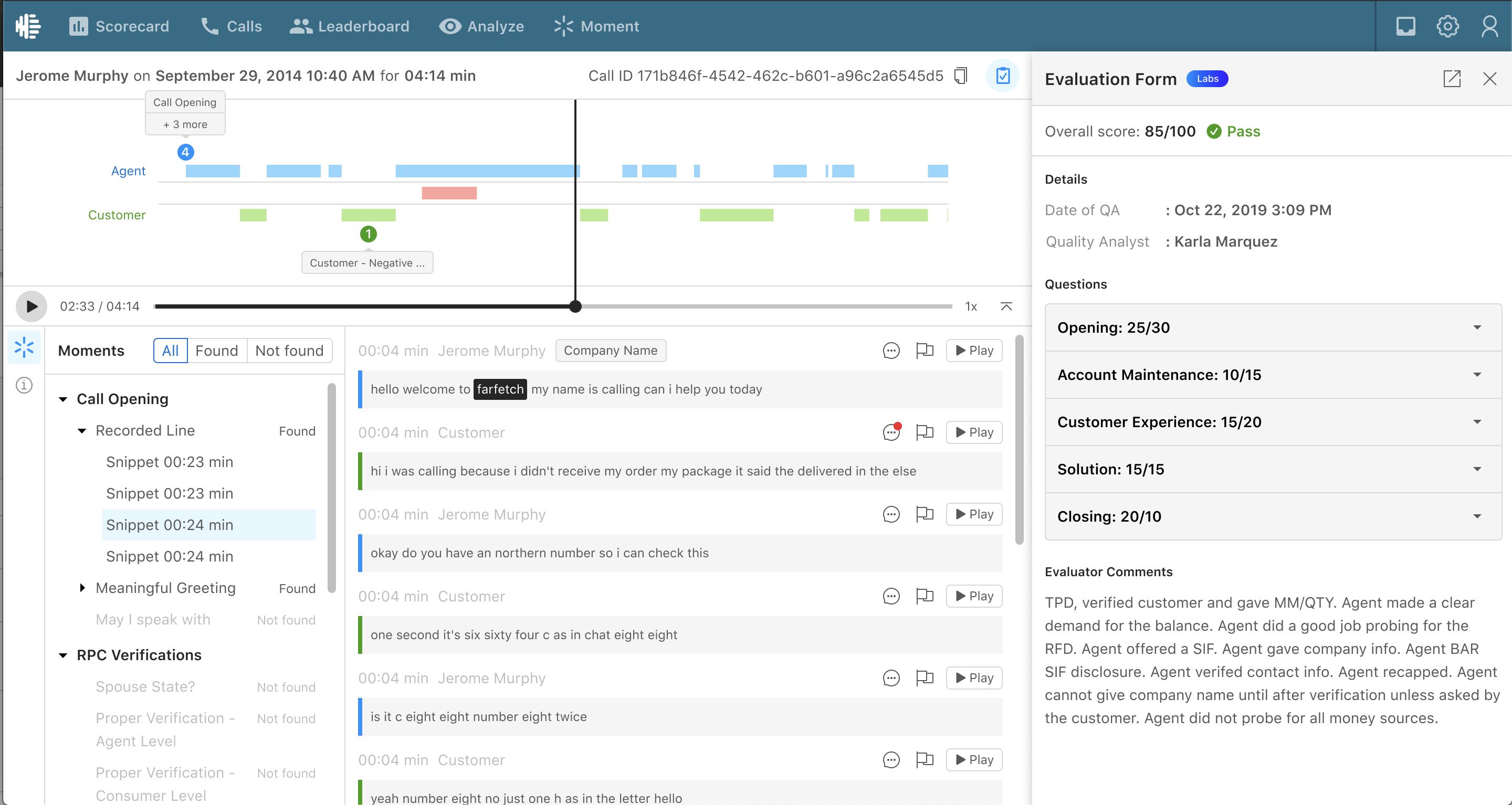Collapse the RPC Verifications group
This screenshot has width=1512, height=805.
(63, 655)
